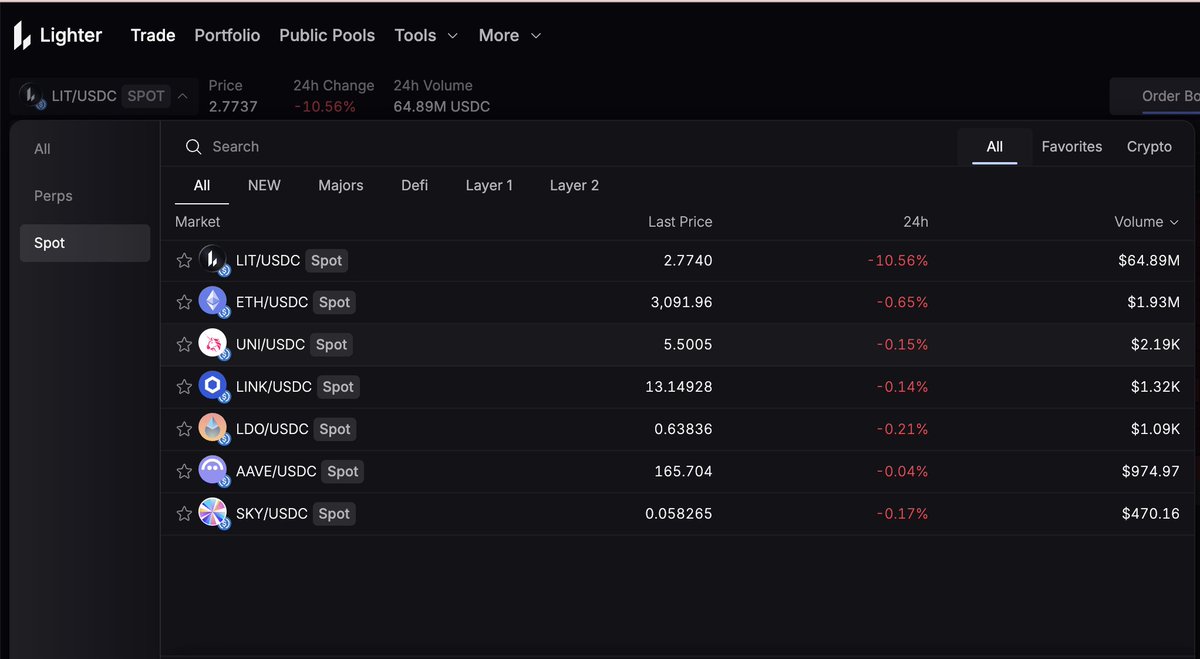Image resolution: width=1200 pixels, height=659 pixels.
Task: Click the UNI/USDC unicorn coin icon
Action: pyautogui.click(x=213, y=344)
